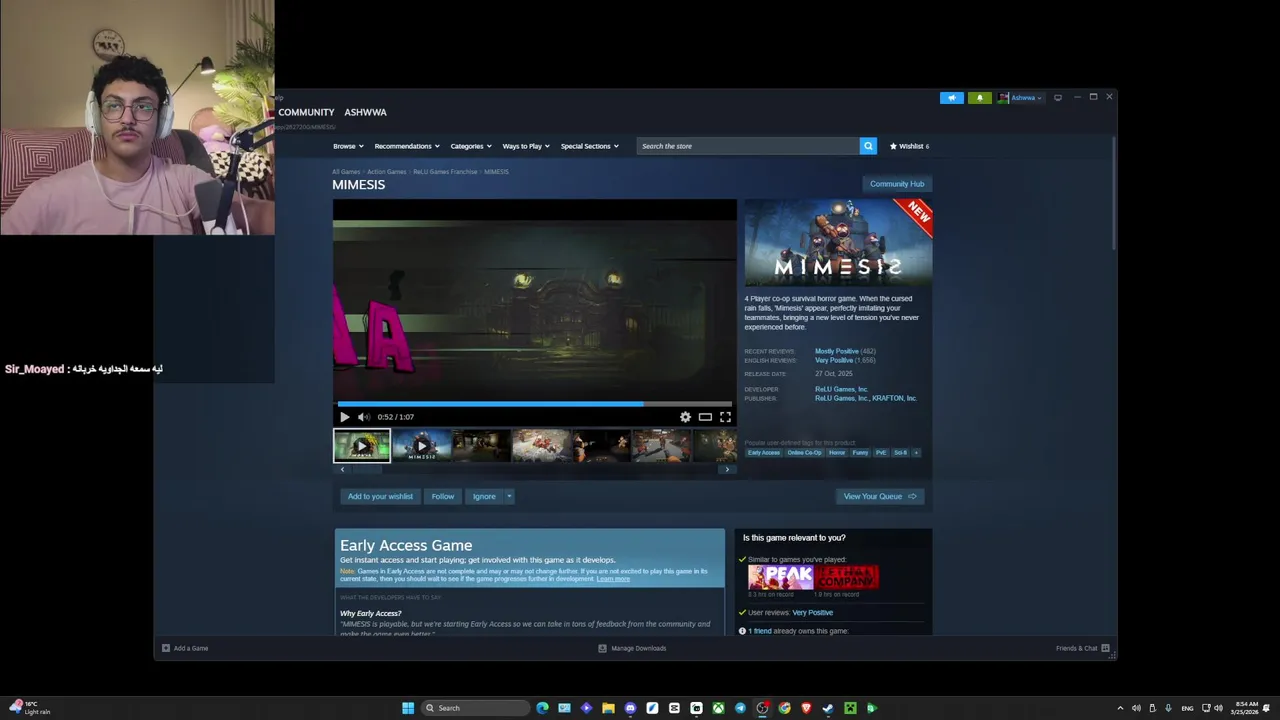Open Minecraft from the taskbar
The width and height of the screenshot is (1280, 720).
(850, 708)
